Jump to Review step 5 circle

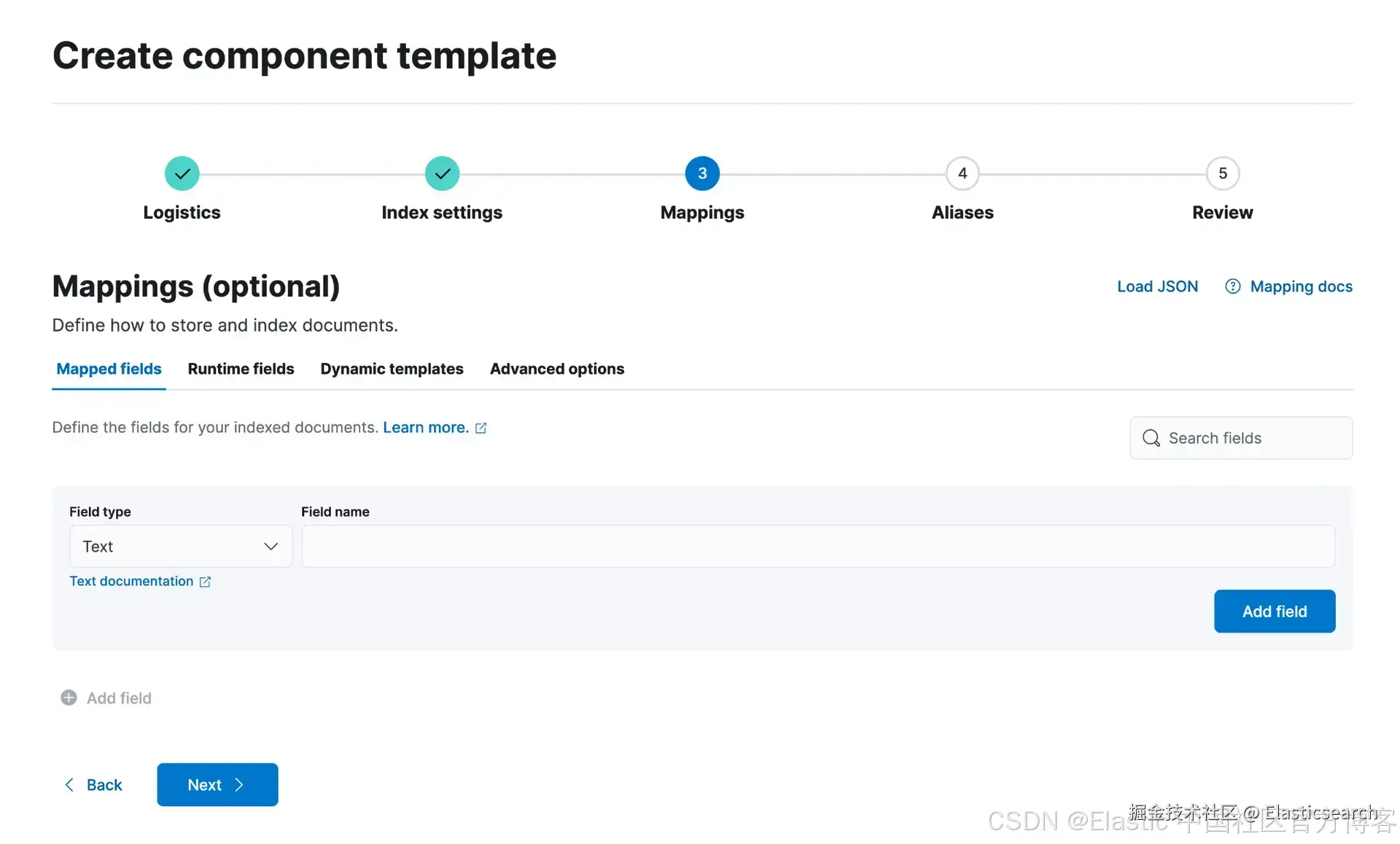pos(1223,173)
